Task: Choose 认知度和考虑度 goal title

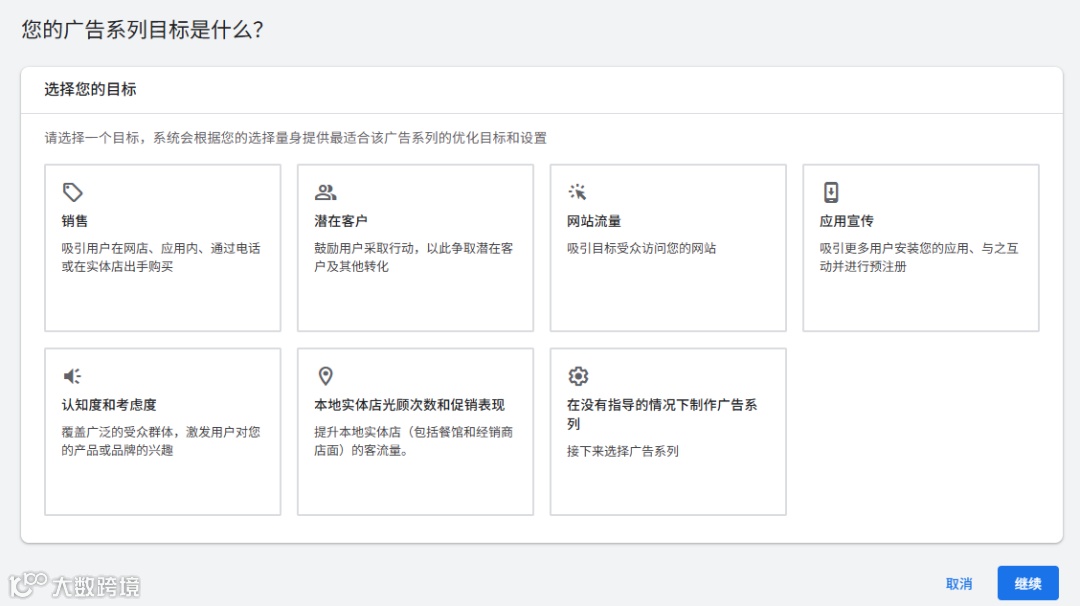Action: (x=109, y=405)
